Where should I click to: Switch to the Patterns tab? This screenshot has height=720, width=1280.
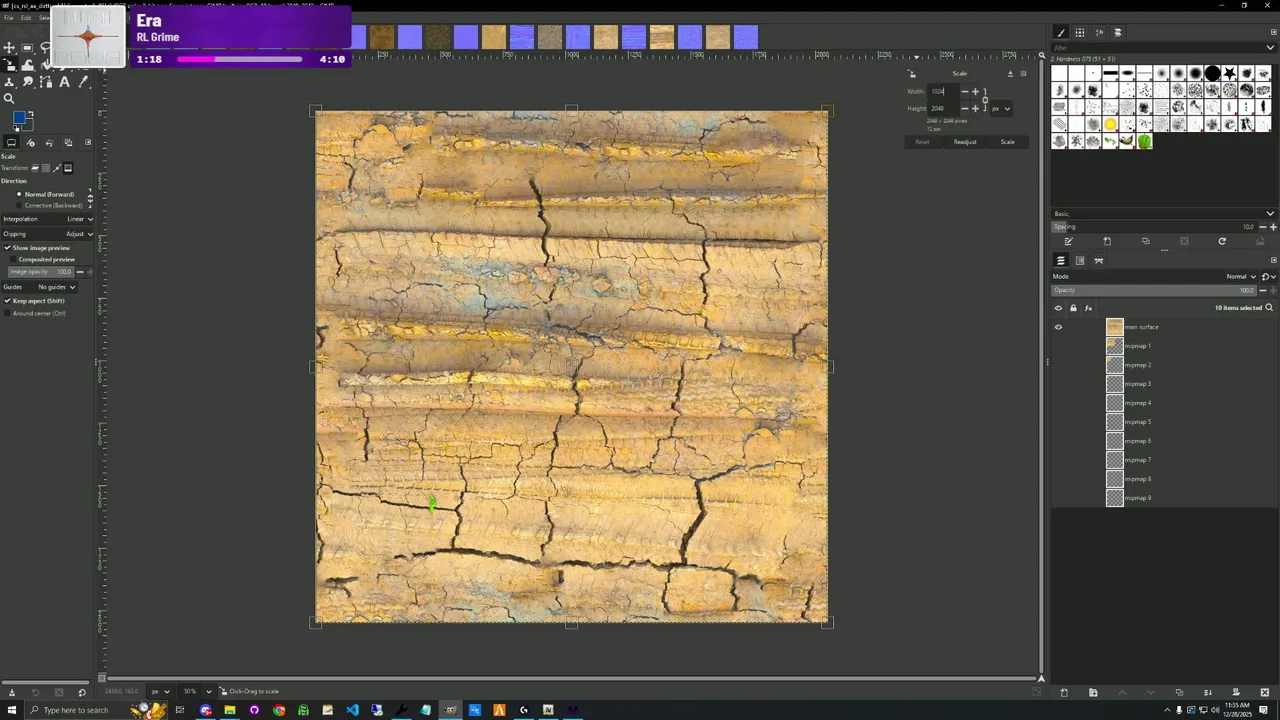coord(1080,33)
